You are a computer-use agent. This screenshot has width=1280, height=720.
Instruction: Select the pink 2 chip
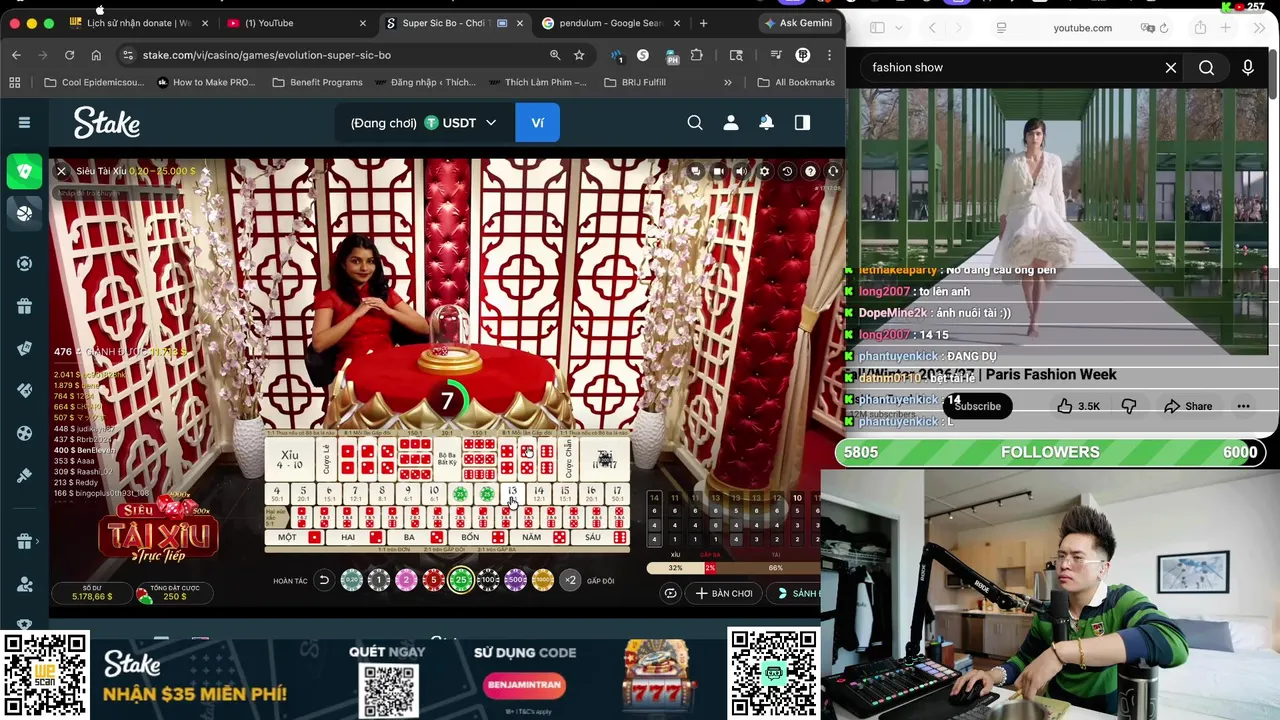point(405,580)
